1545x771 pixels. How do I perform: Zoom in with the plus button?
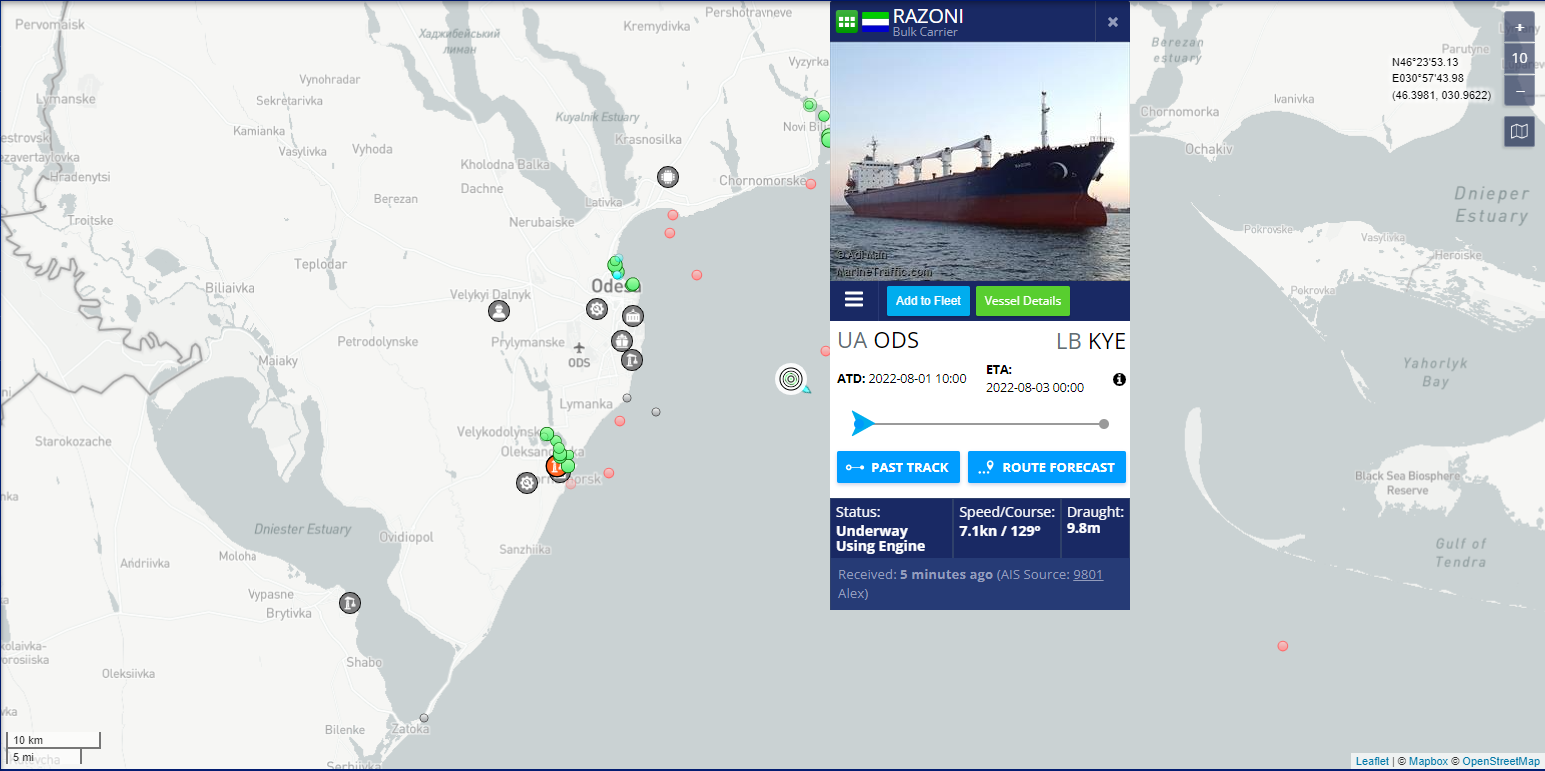[1519, 27]
